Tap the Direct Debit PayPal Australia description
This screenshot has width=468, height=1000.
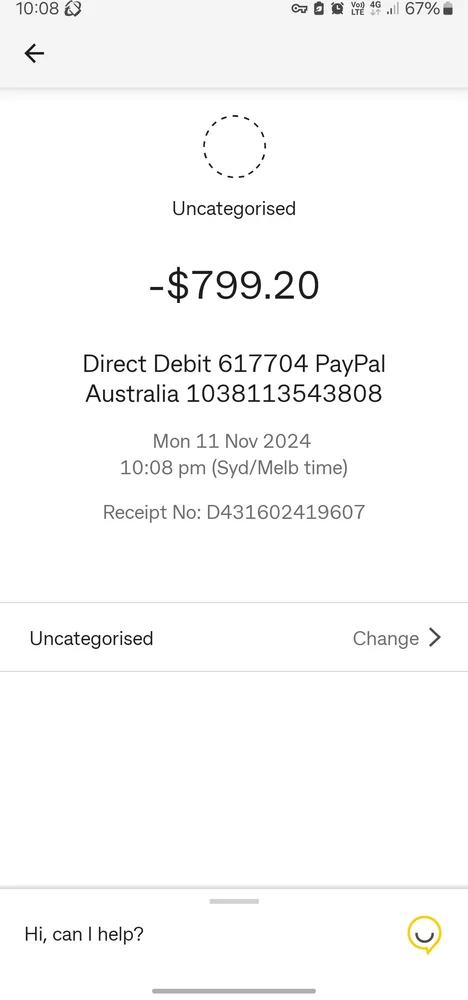[x=234, y=379]
